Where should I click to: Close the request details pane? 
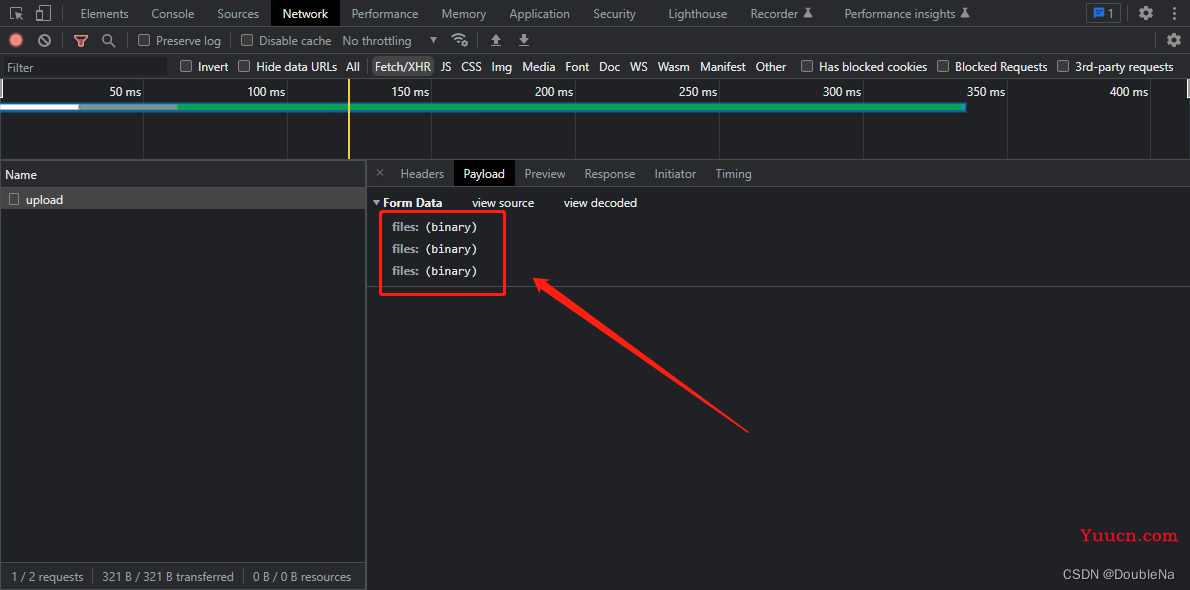point(380,173)
